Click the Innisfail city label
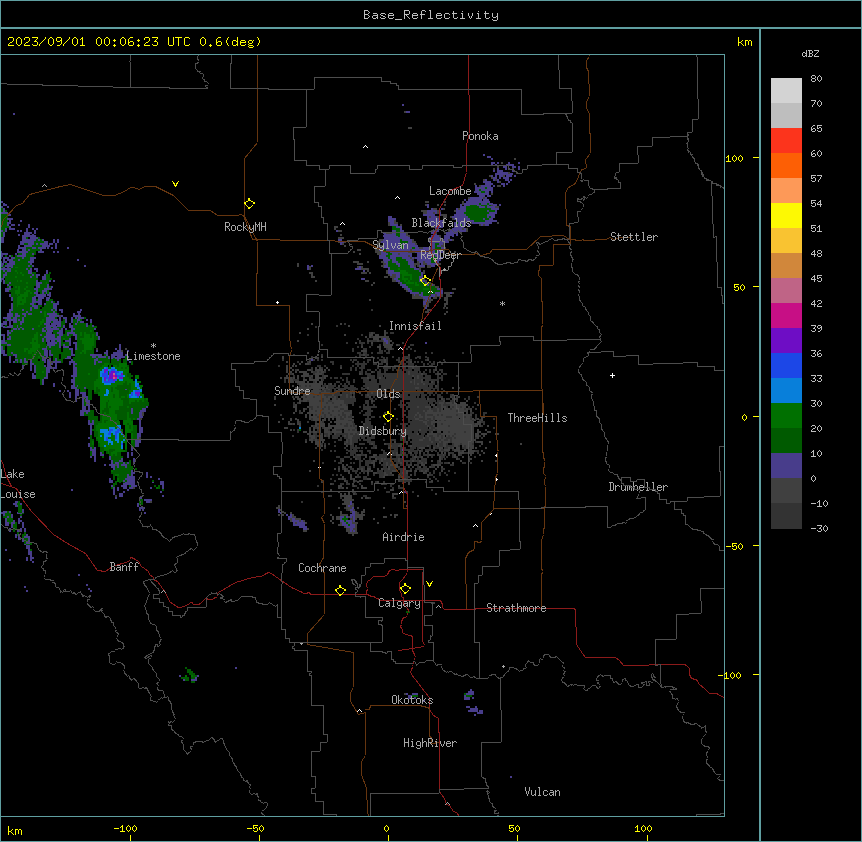 click(x=415, y=326)
